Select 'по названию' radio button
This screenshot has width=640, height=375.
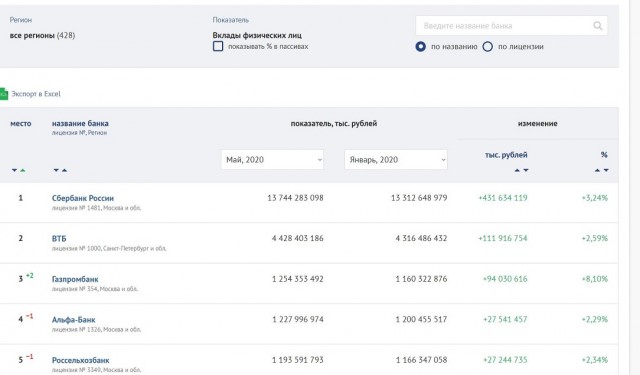(420, 47)
